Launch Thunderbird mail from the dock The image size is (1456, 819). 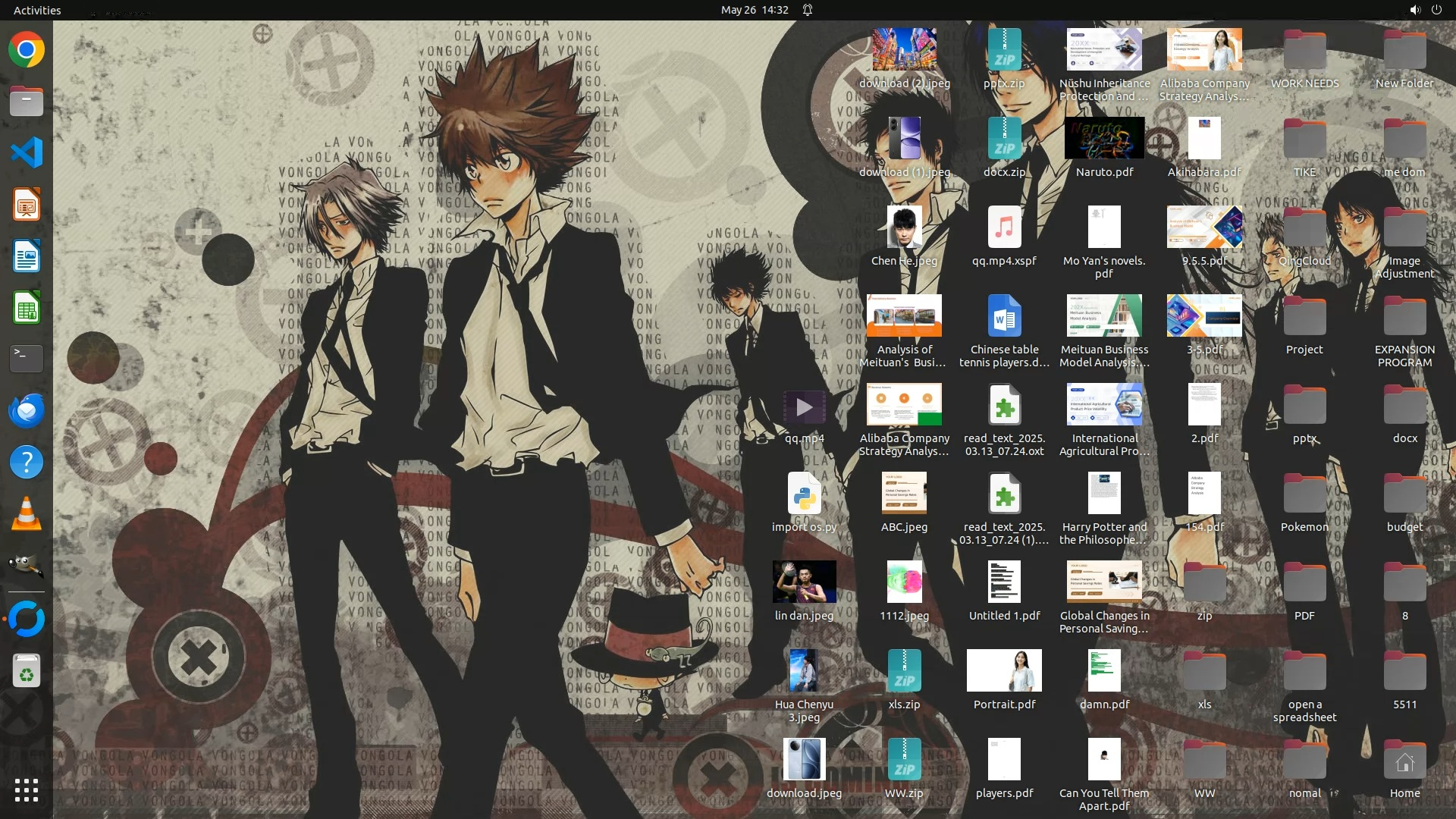(x=27, y=410)
